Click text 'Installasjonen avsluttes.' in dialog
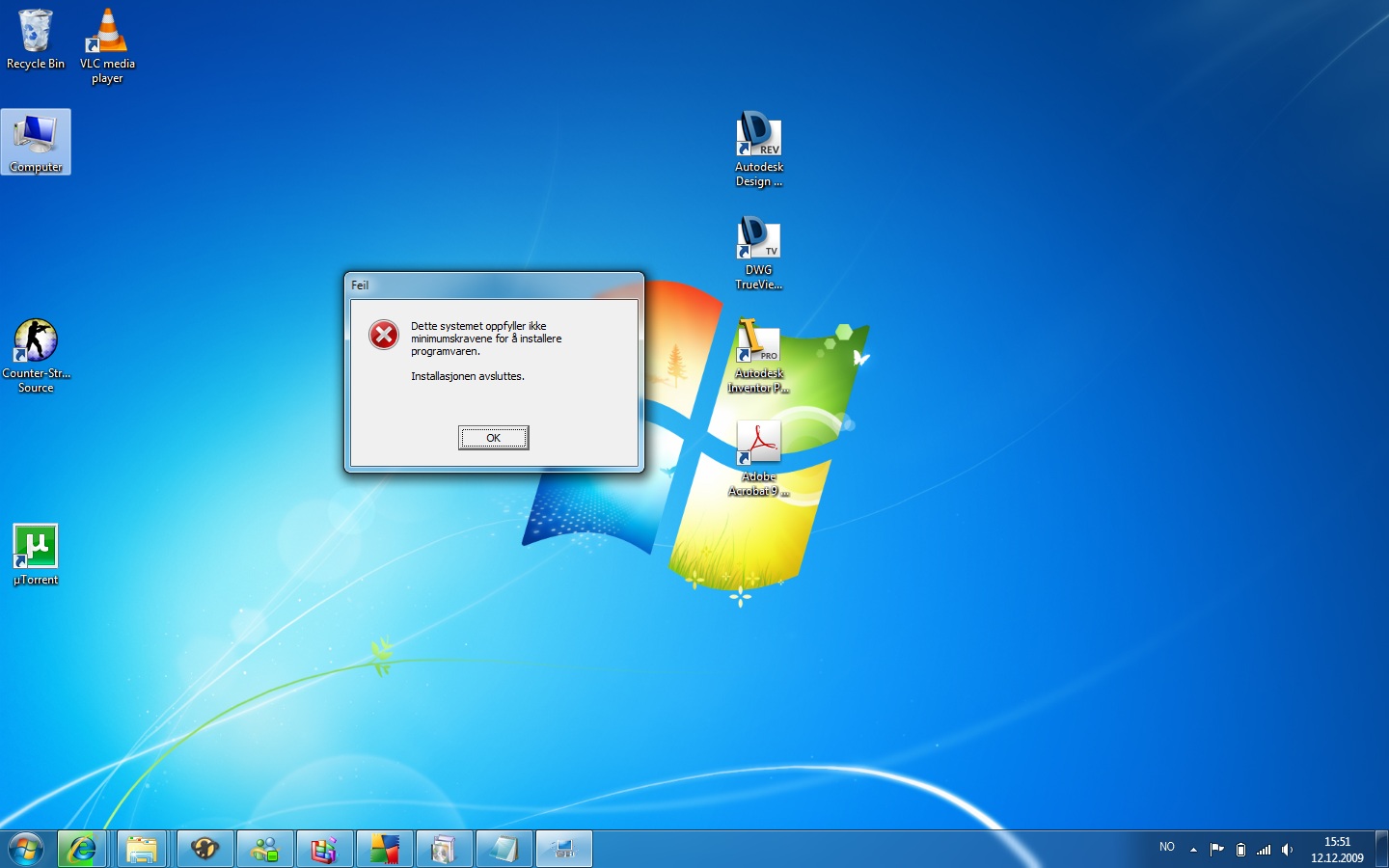 468,376
